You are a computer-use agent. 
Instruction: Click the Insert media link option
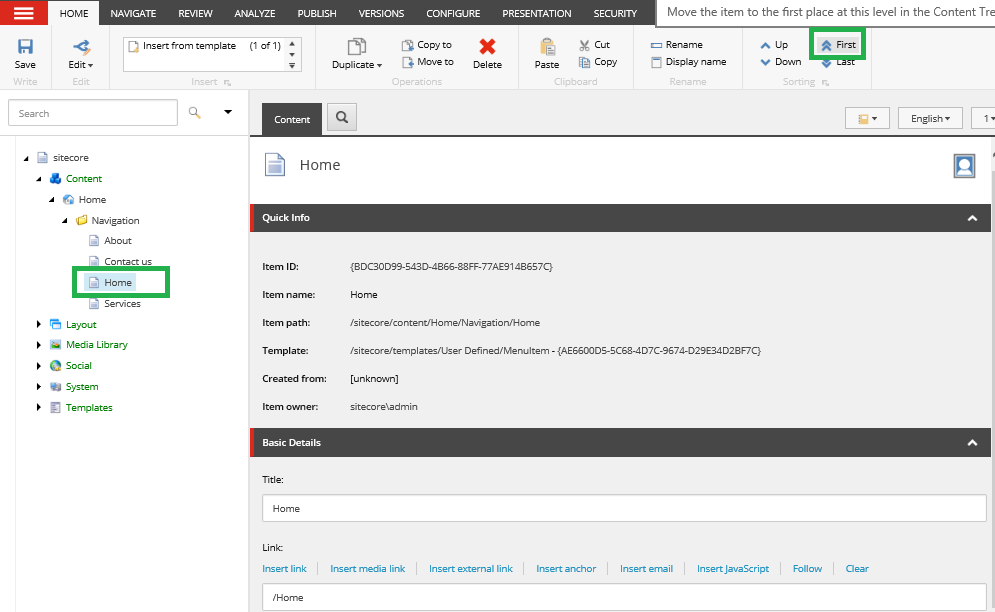point(367,568)
